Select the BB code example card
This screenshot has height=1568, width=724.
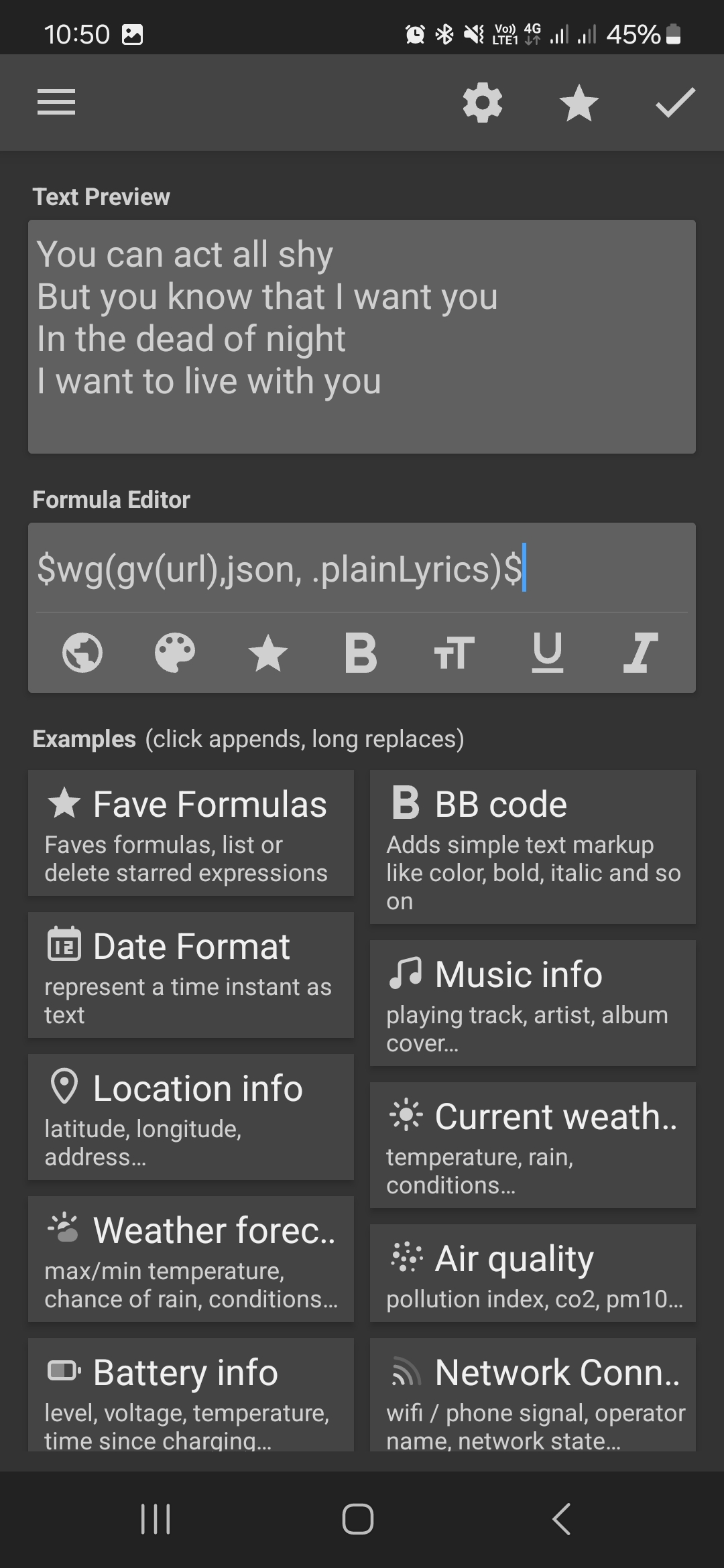point(533,847)
